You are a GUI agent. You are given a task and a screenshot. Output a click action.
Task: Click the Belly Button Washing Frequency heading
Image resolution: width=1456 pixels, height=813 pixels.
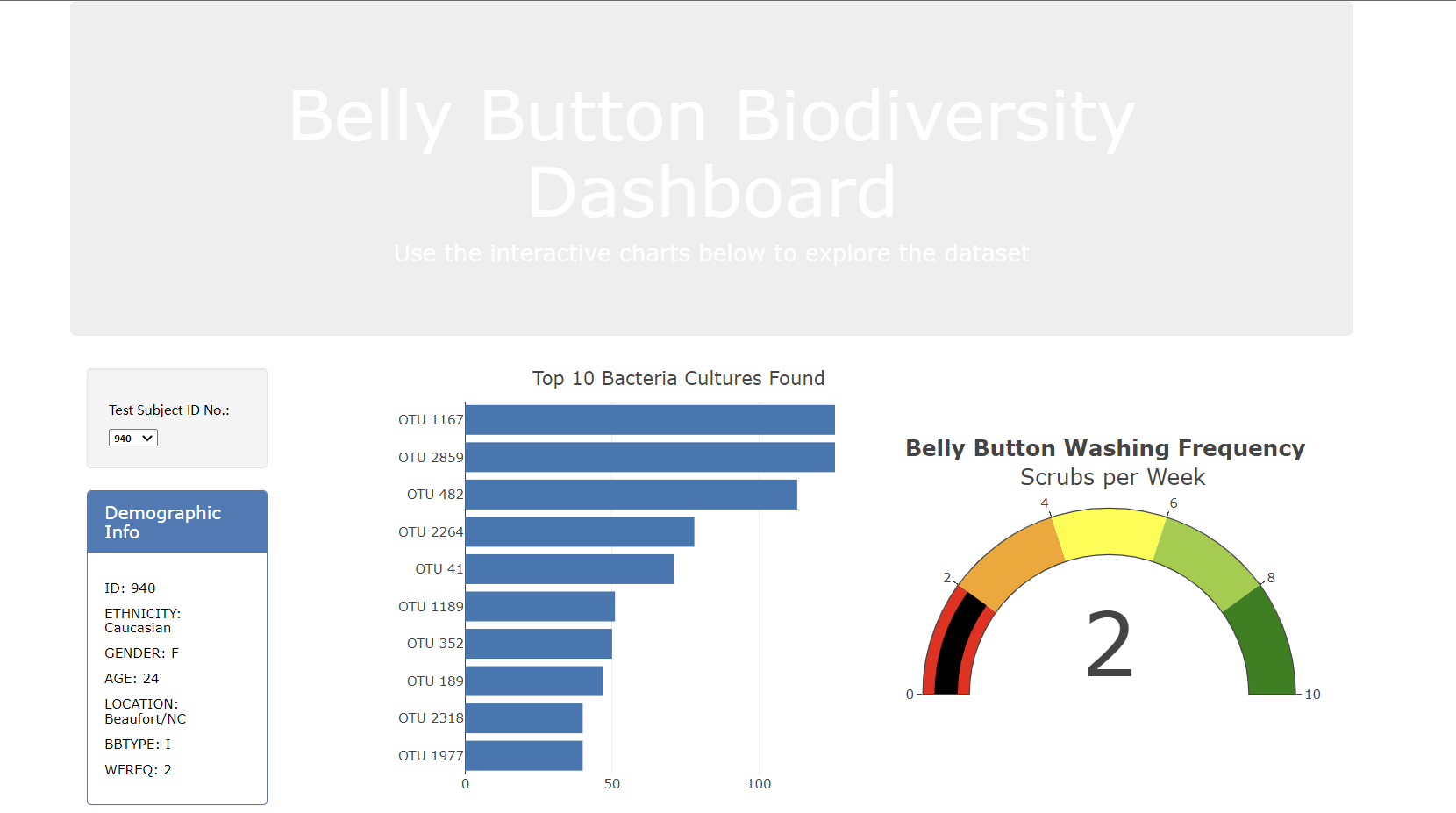(x=1105, y=448)
